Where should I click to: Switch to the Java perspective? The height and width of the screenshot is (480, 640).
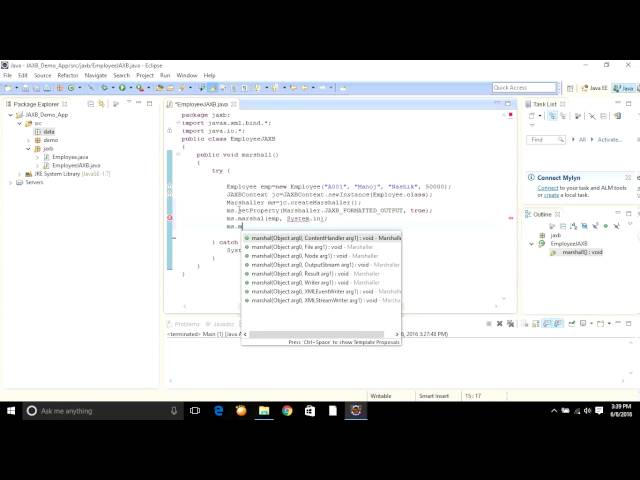point(624,88)
